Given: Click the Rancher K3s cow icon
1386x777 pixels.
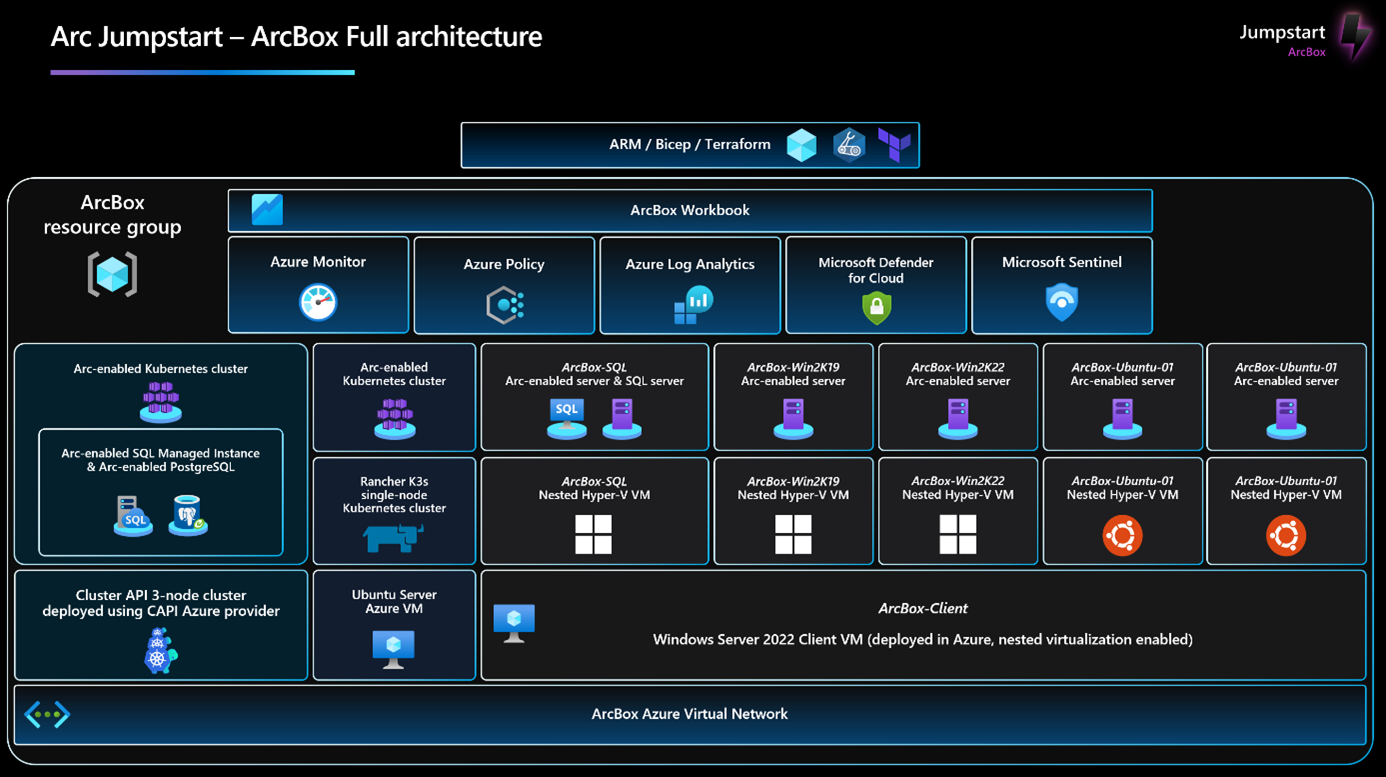Looking at the screenshot, I should [393, 538].
